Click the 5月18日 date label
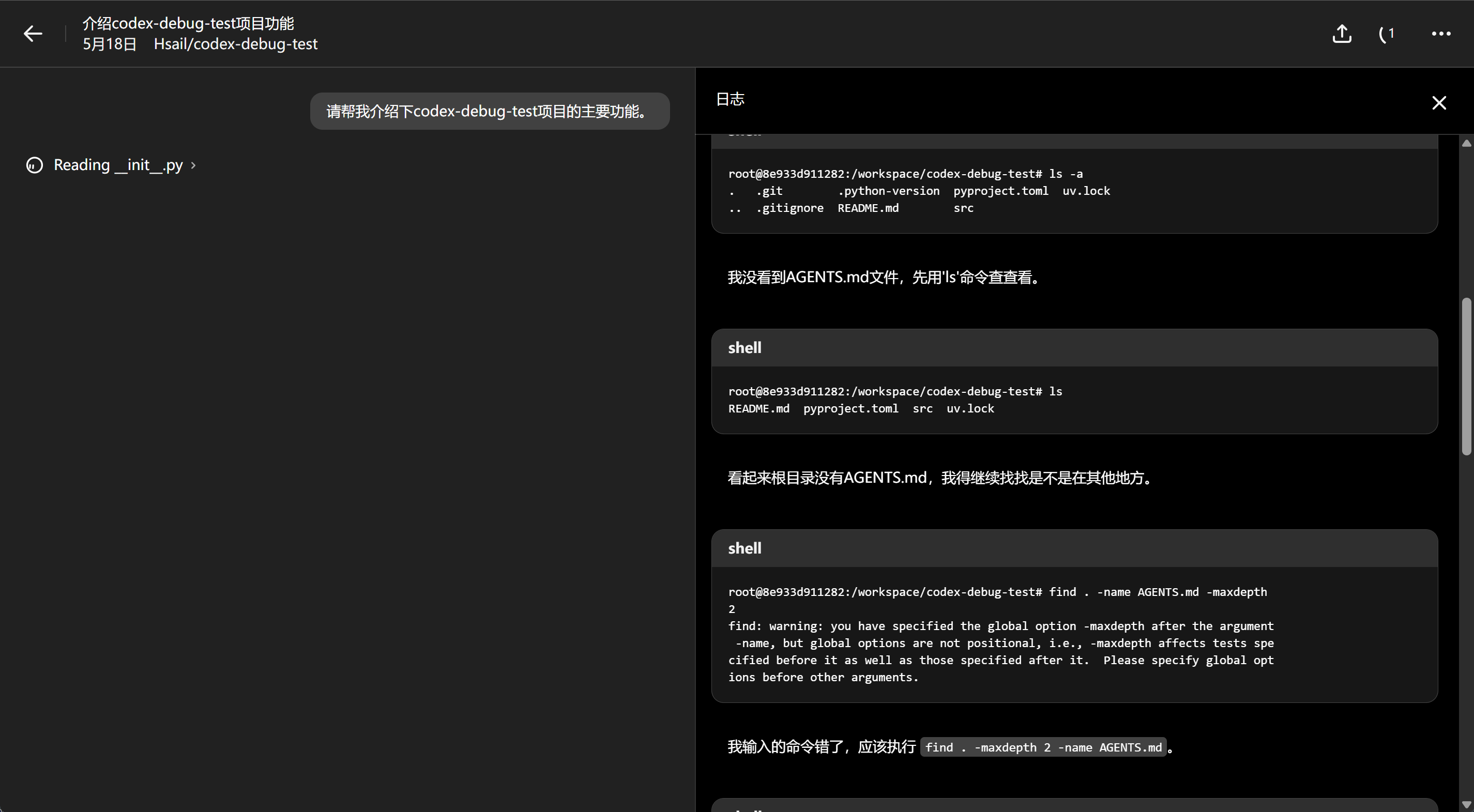 109,44
